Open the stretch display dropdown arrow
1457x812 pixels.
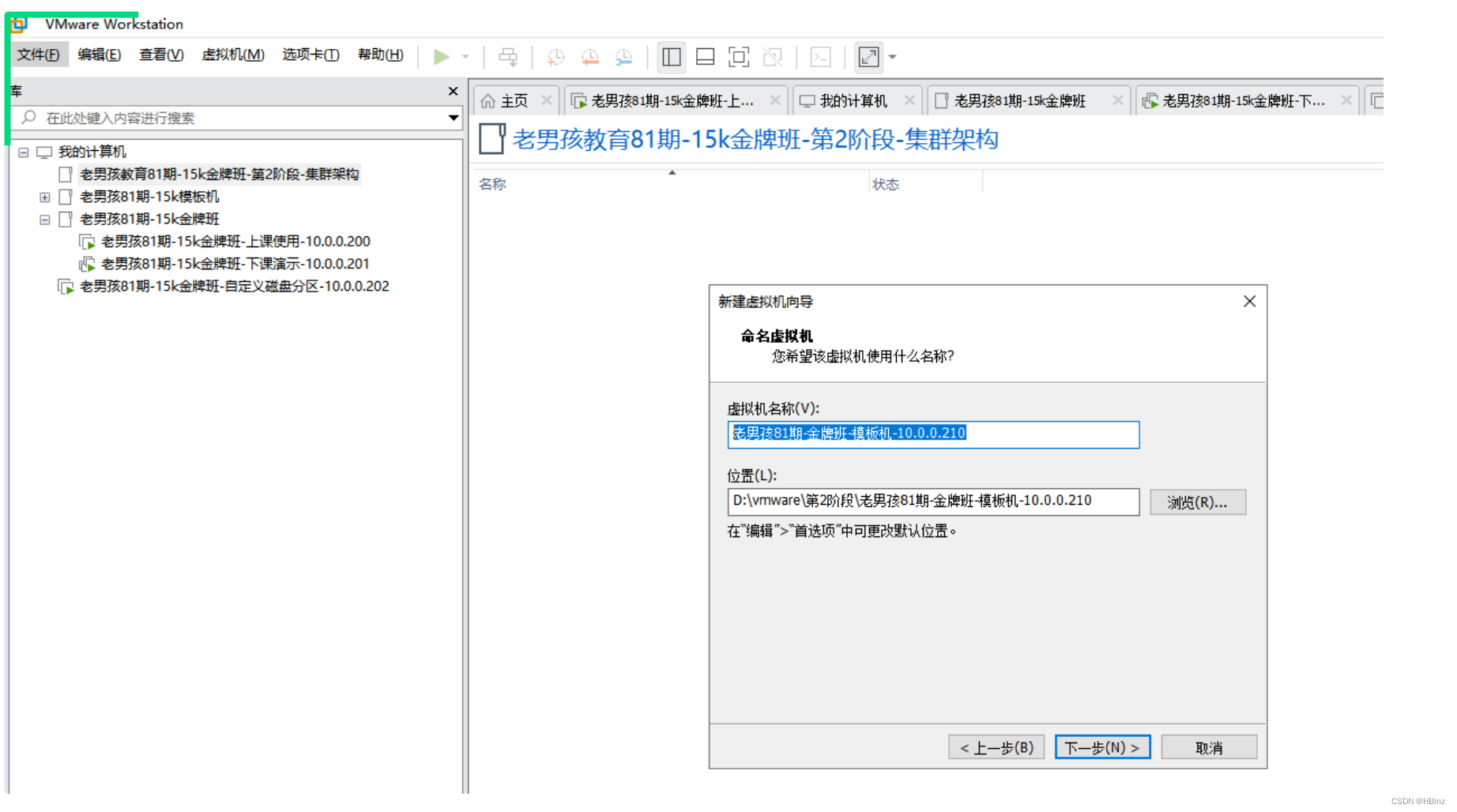point(893,57)
